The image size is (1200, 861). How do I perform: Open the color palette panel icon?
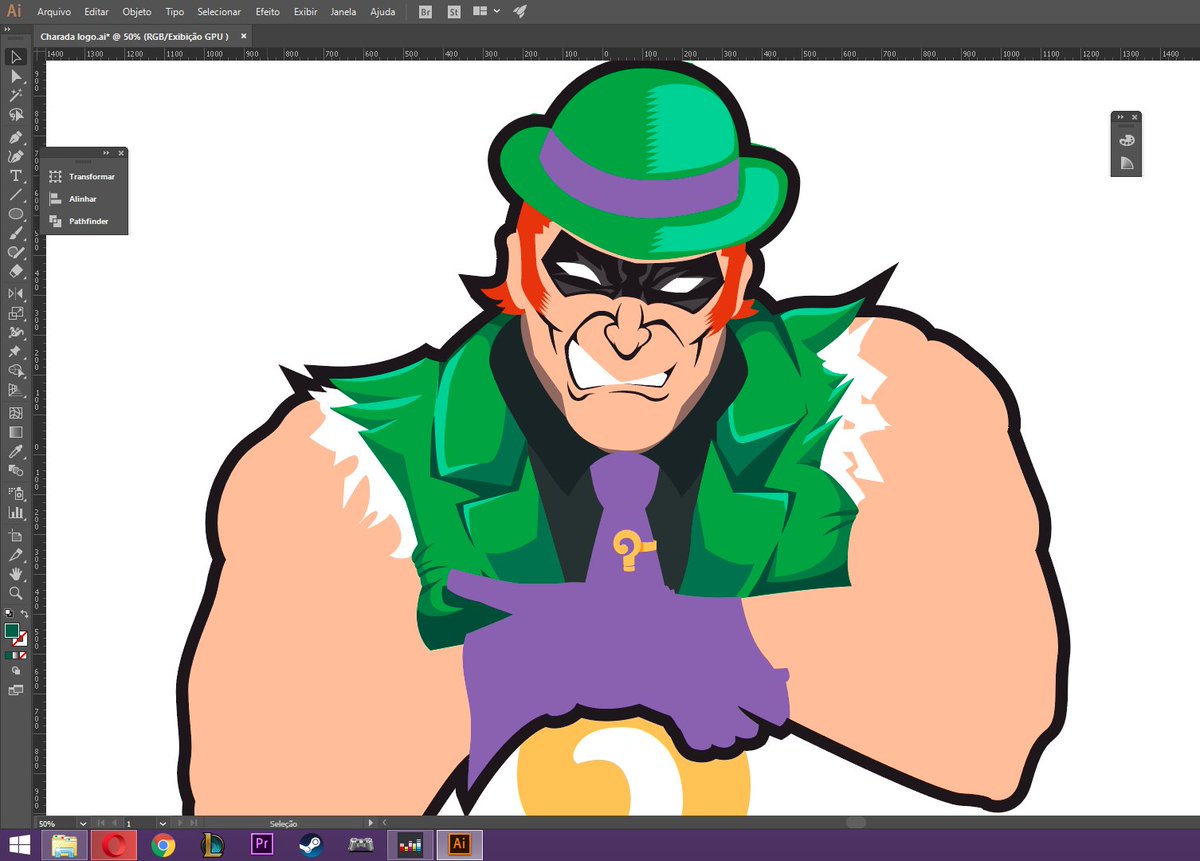(x=1127, y=140)
